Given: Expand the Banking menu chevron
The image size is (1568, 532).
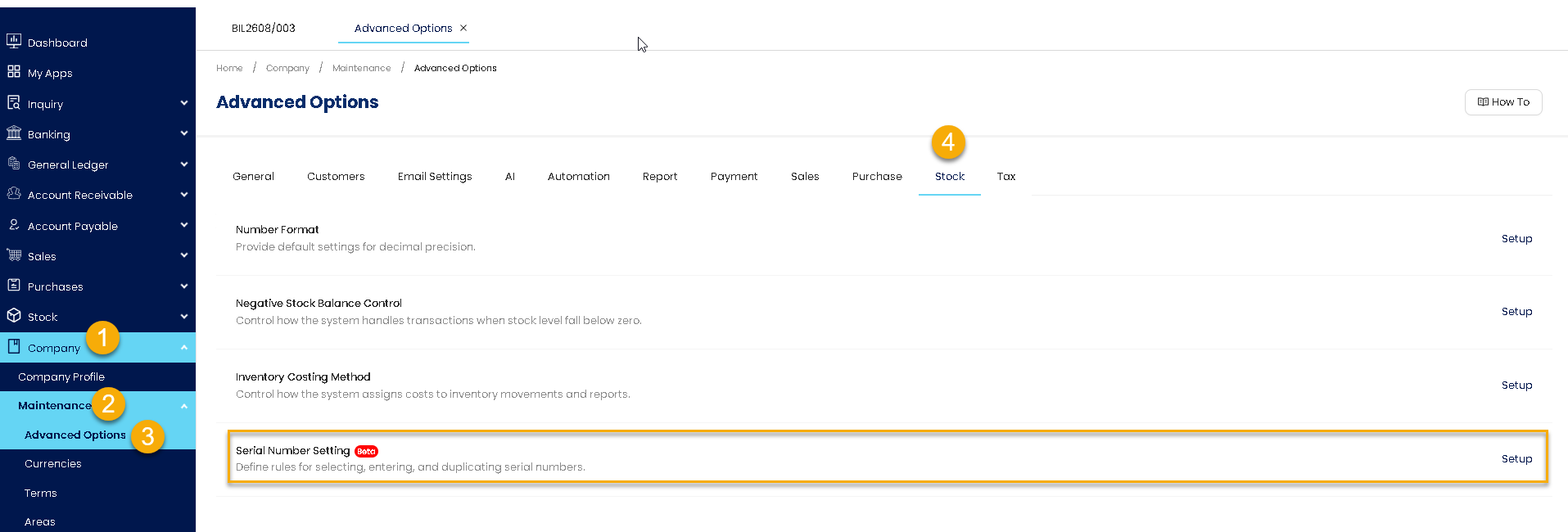Looking at the screenshot, I should (184, 133).
